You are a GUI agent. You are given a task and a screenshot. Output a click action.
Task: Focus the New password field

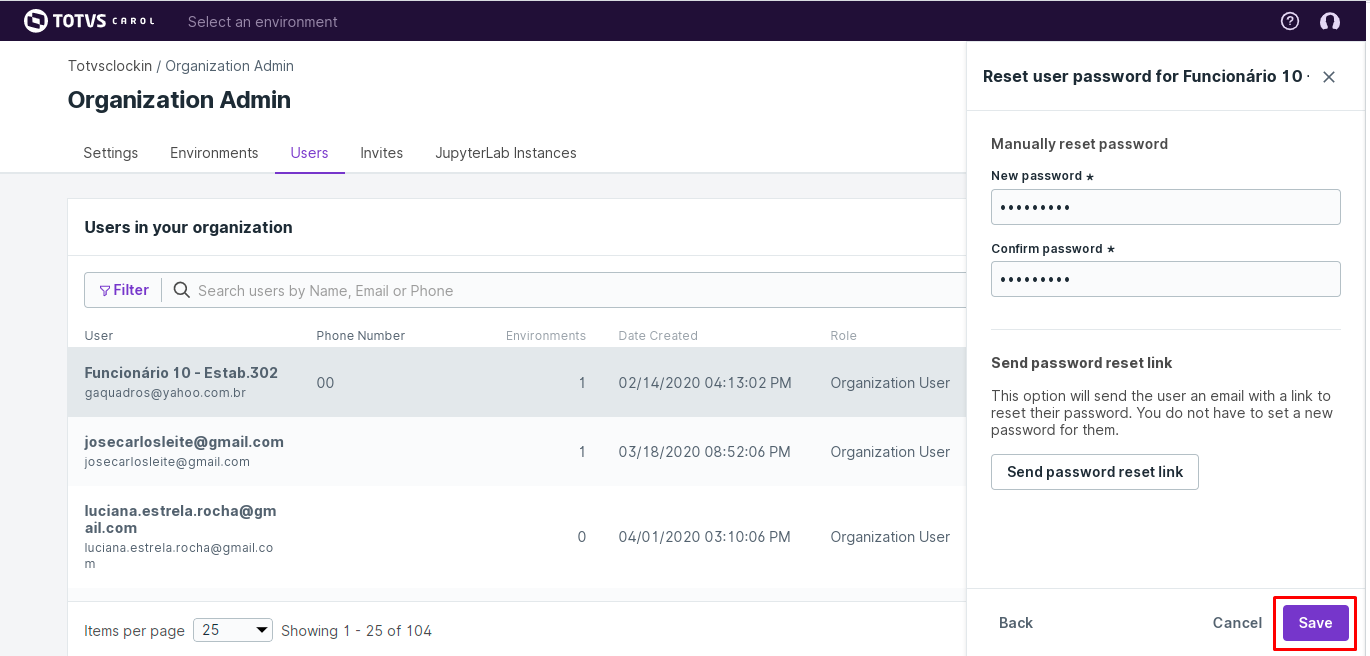coord(1165,207)
